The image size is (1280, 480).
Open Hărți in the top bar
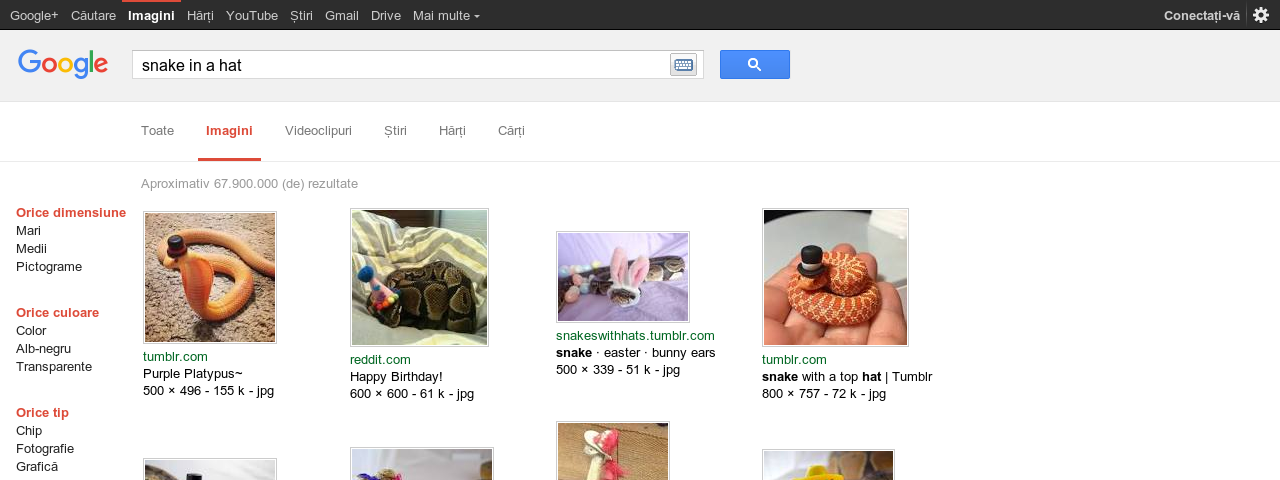pyautogui.click(x=200, y=15)
